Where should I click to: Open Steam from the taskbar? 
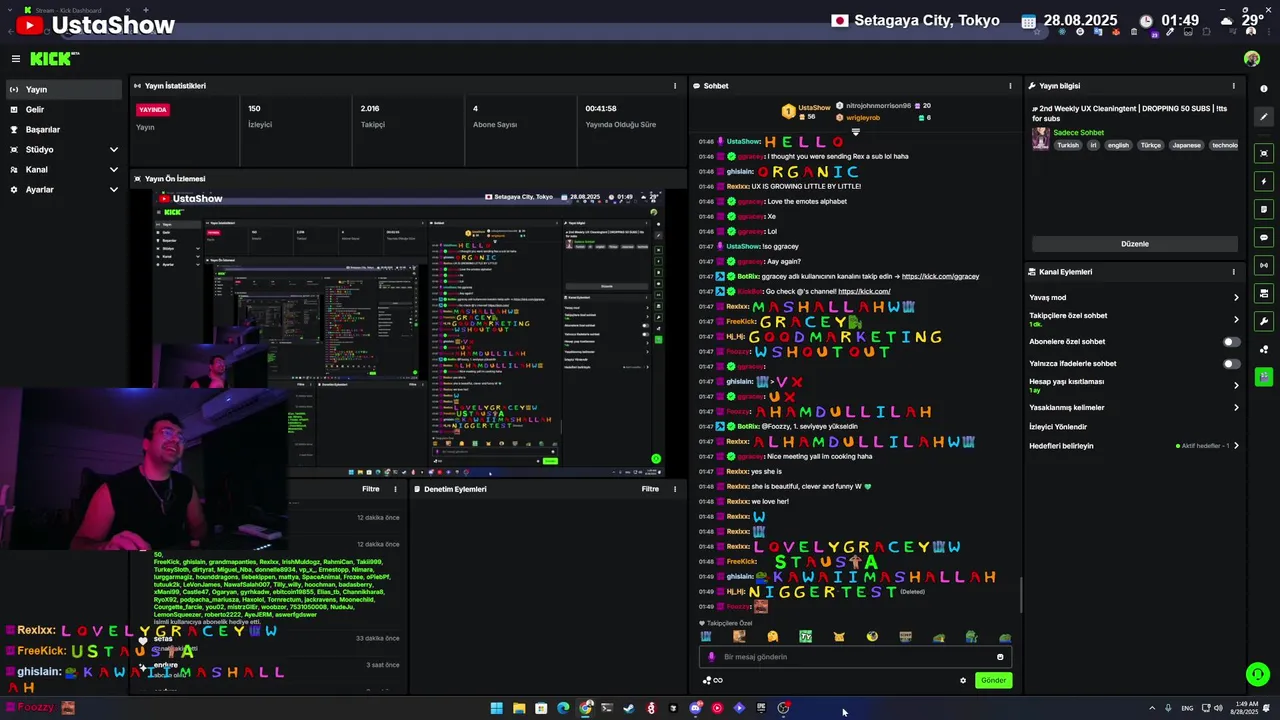[x=629, y=708]
